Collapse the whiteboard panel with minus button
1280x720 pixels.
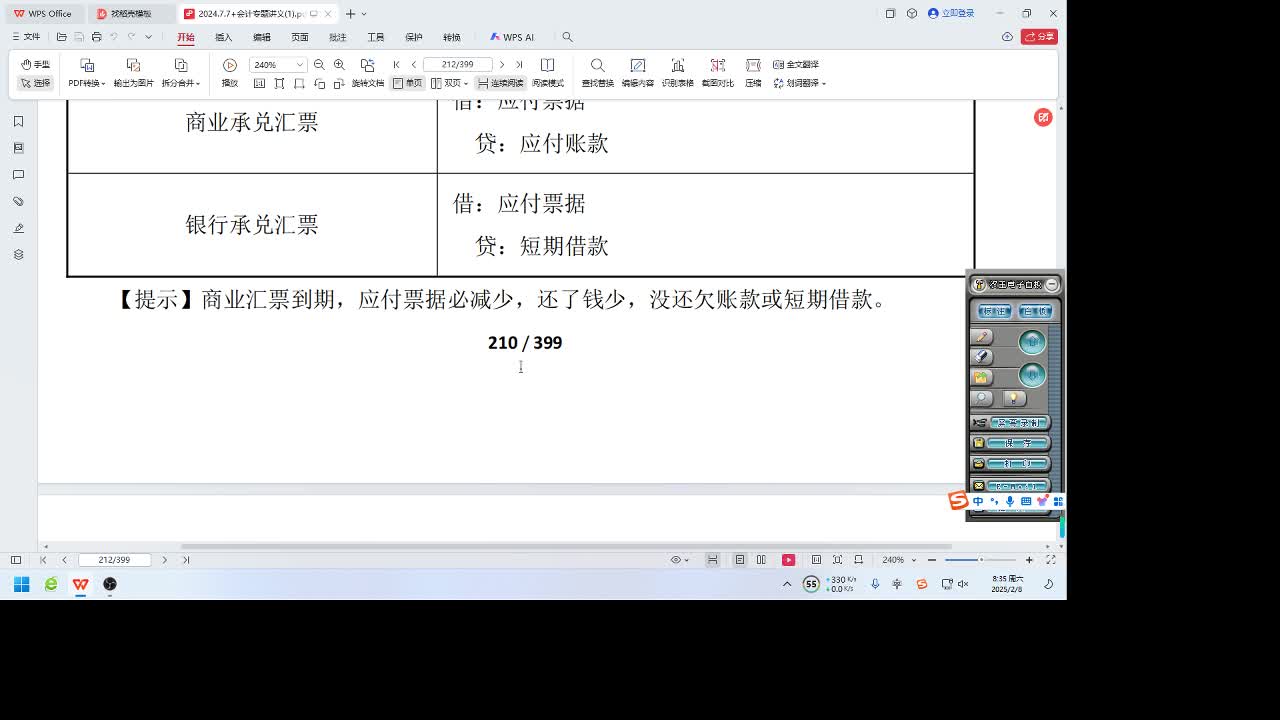[x=1051, y=285]
